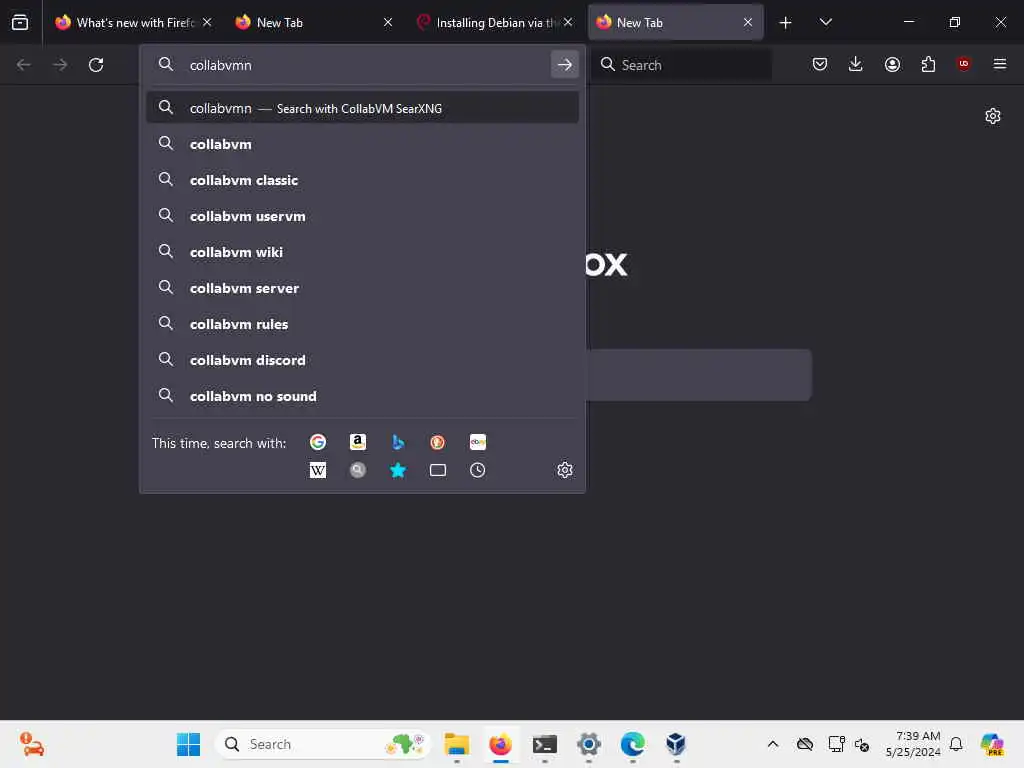Choose suggestion 'collabvm rules'
This screenshot has width=1024, height=768.
tap(362, 324)
